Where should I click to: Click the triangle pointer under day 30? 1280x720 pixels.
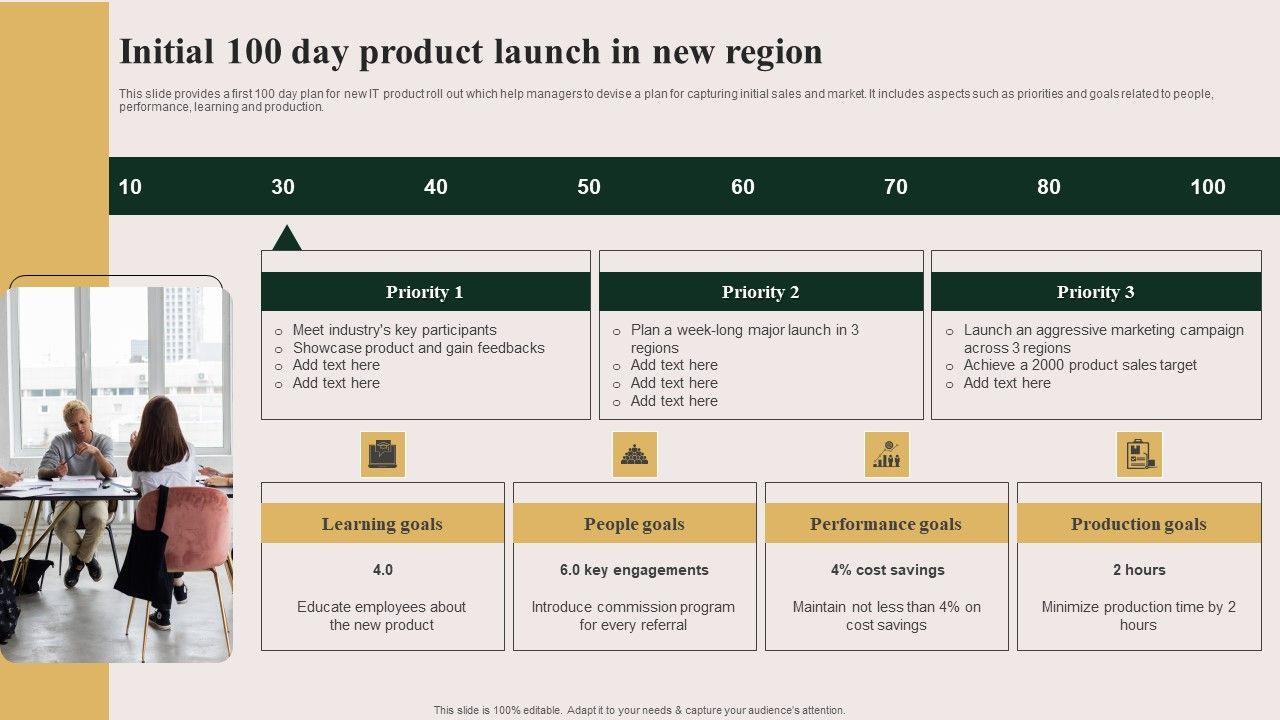287,238
